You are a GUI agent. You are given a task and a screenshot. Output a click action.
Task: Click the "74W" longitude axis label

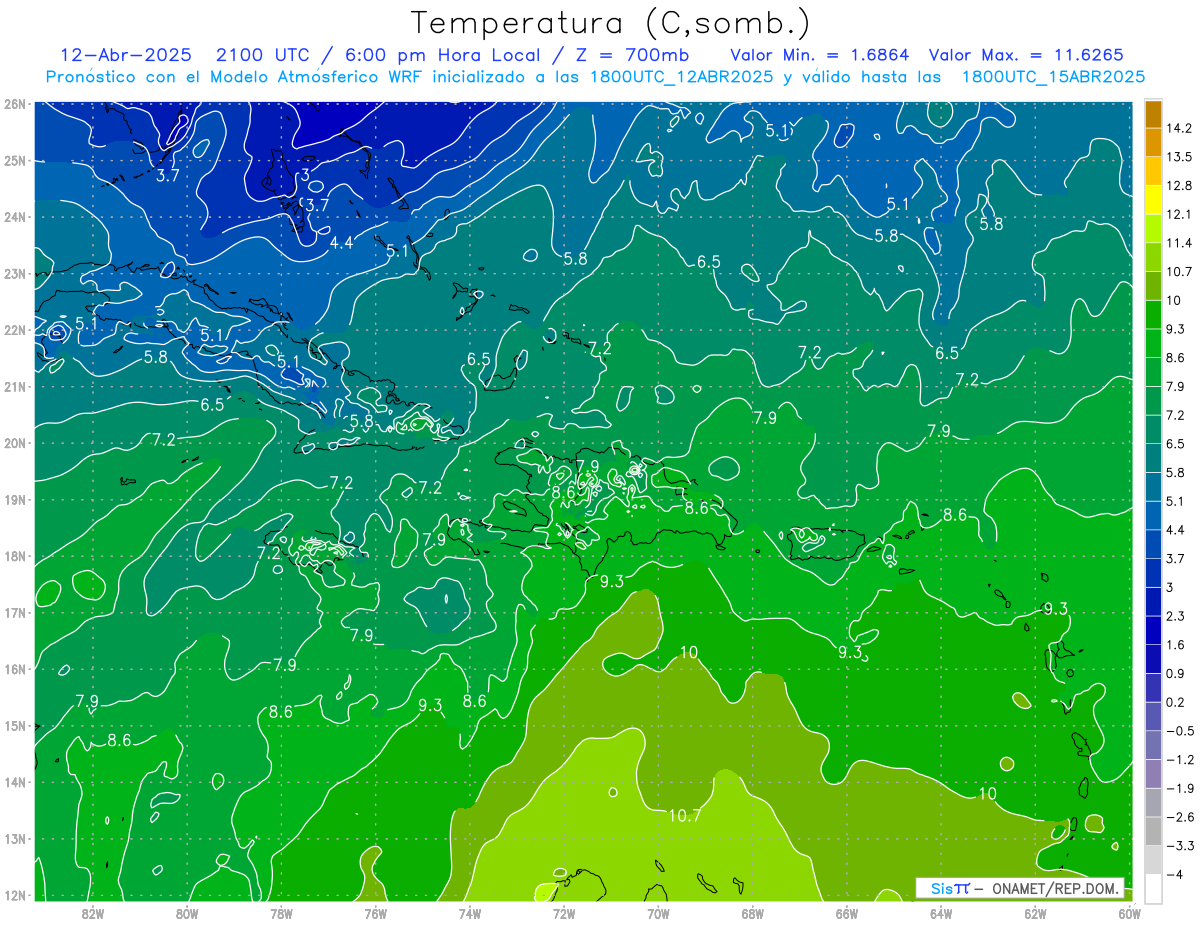(469, 913)
